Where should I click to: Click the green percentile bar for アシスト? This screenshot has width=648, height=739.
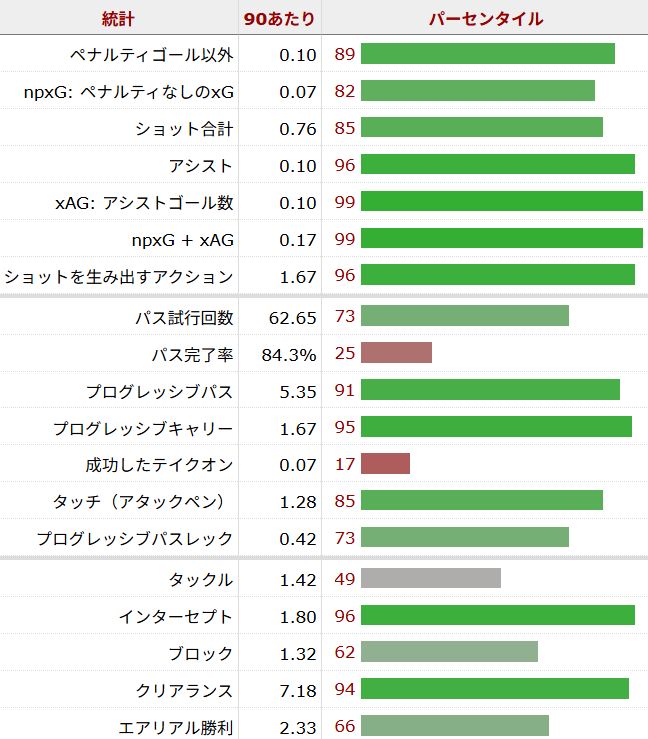point(497,165)
